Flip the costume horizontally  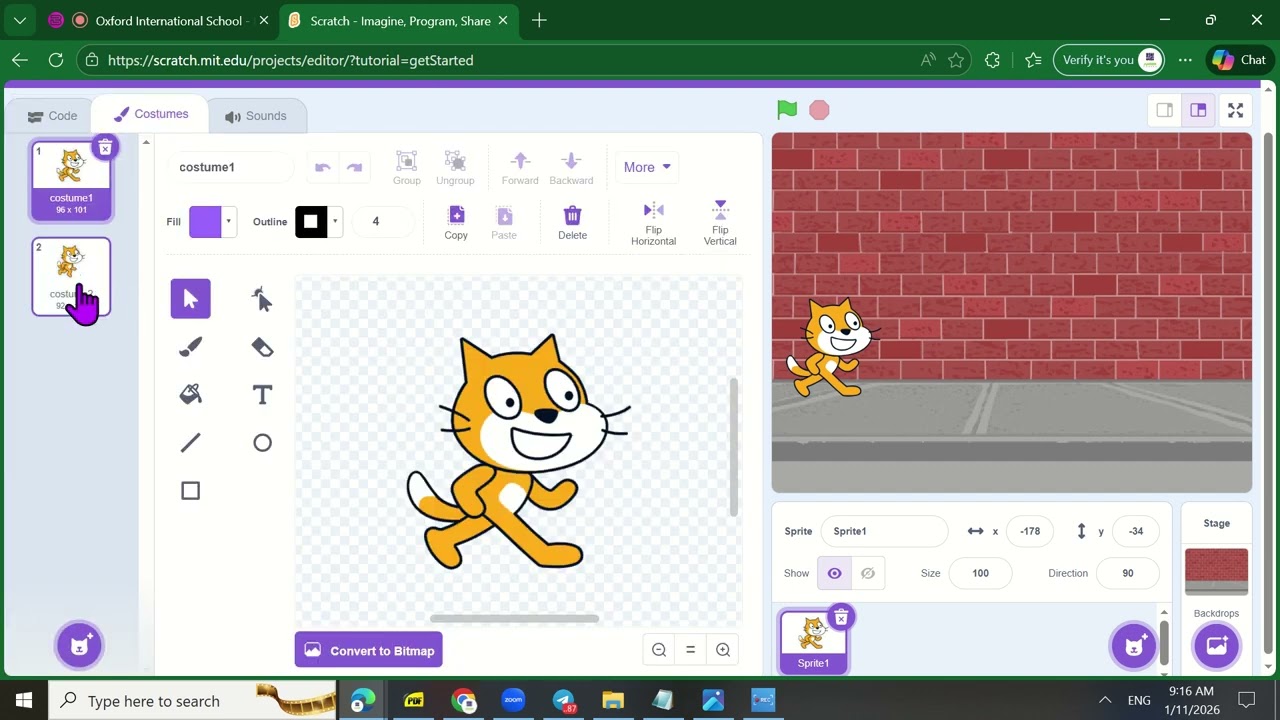tap(653, 223)
